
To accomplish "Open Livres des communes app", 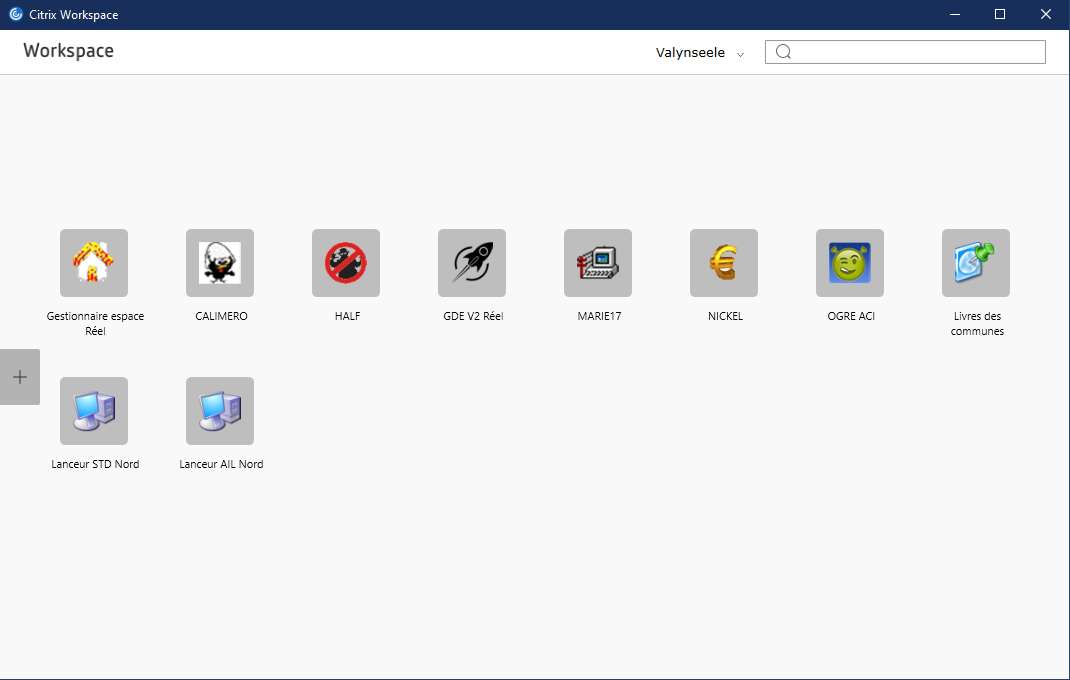I will [976, 263].
